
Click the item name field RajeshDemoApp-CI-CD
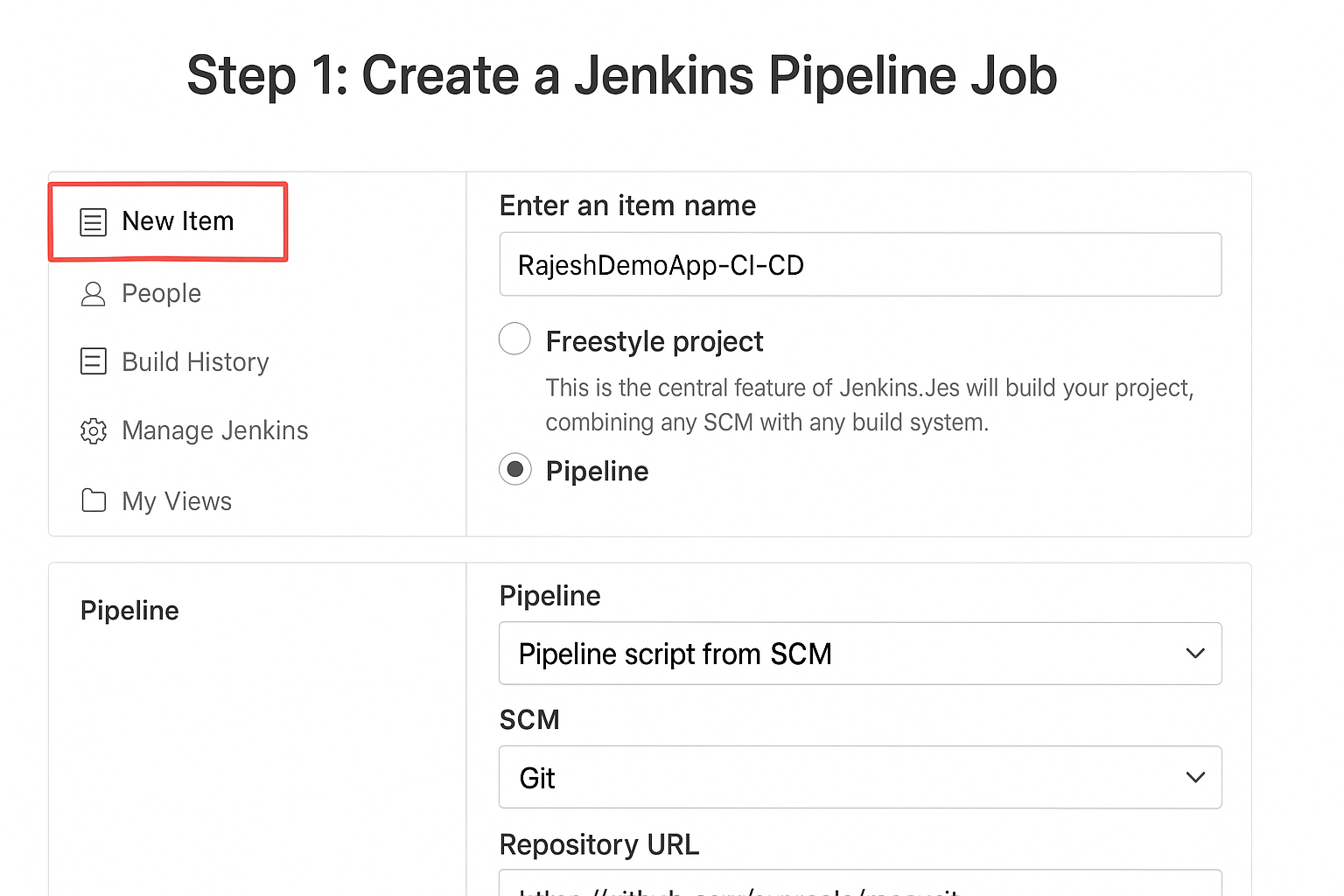859,264
